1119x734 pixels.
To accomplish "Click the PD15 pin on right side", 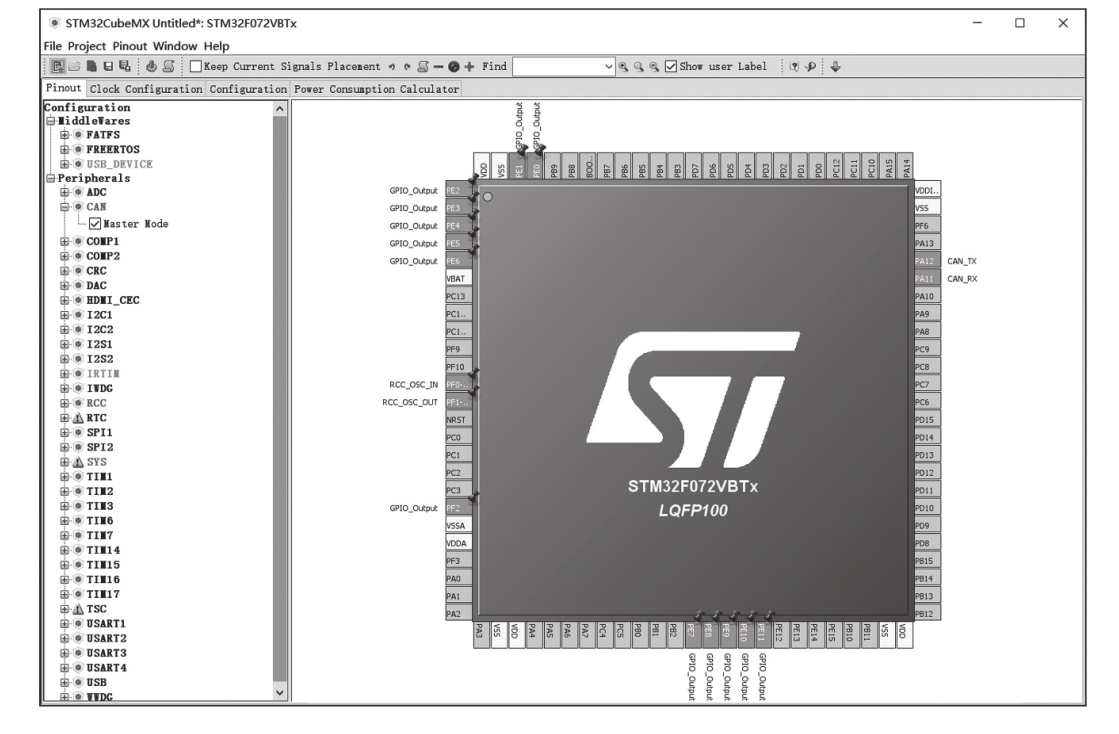I will coord(927,420).
